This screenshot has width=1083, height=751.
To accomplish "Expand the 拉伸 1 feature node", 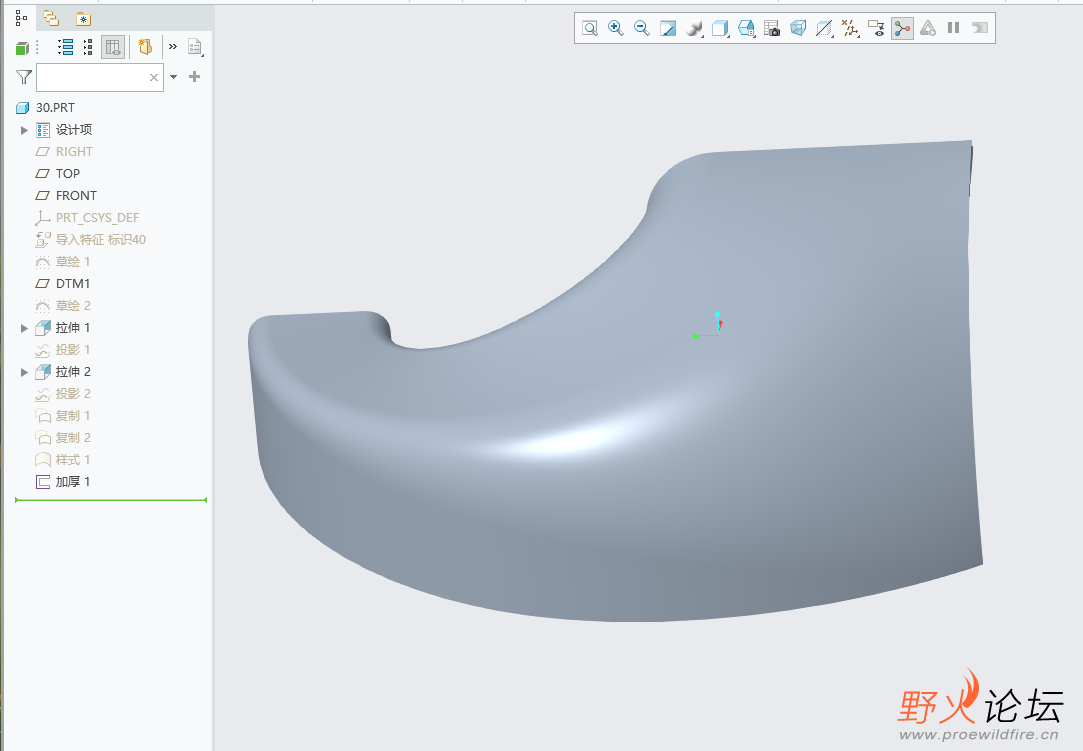I will point(25,328).
